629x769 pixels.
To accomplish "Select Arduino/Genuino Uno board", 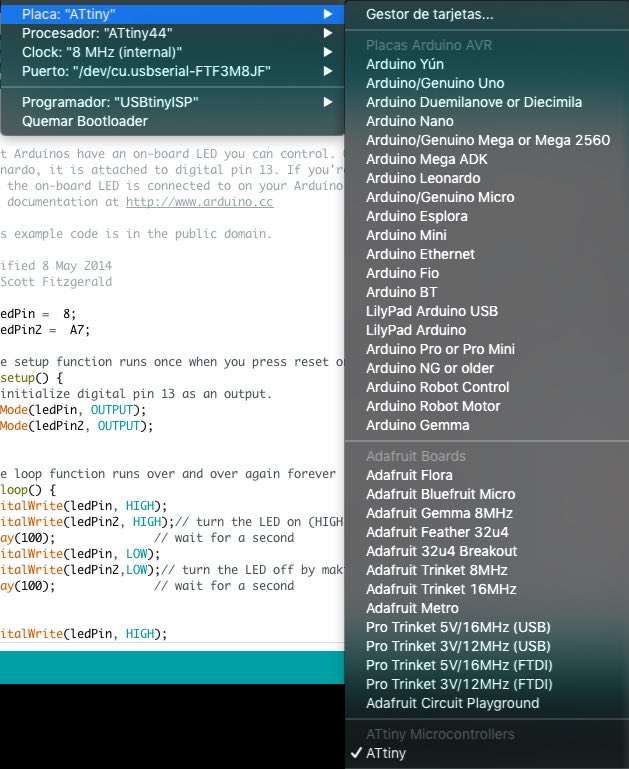I will (435, 83).
